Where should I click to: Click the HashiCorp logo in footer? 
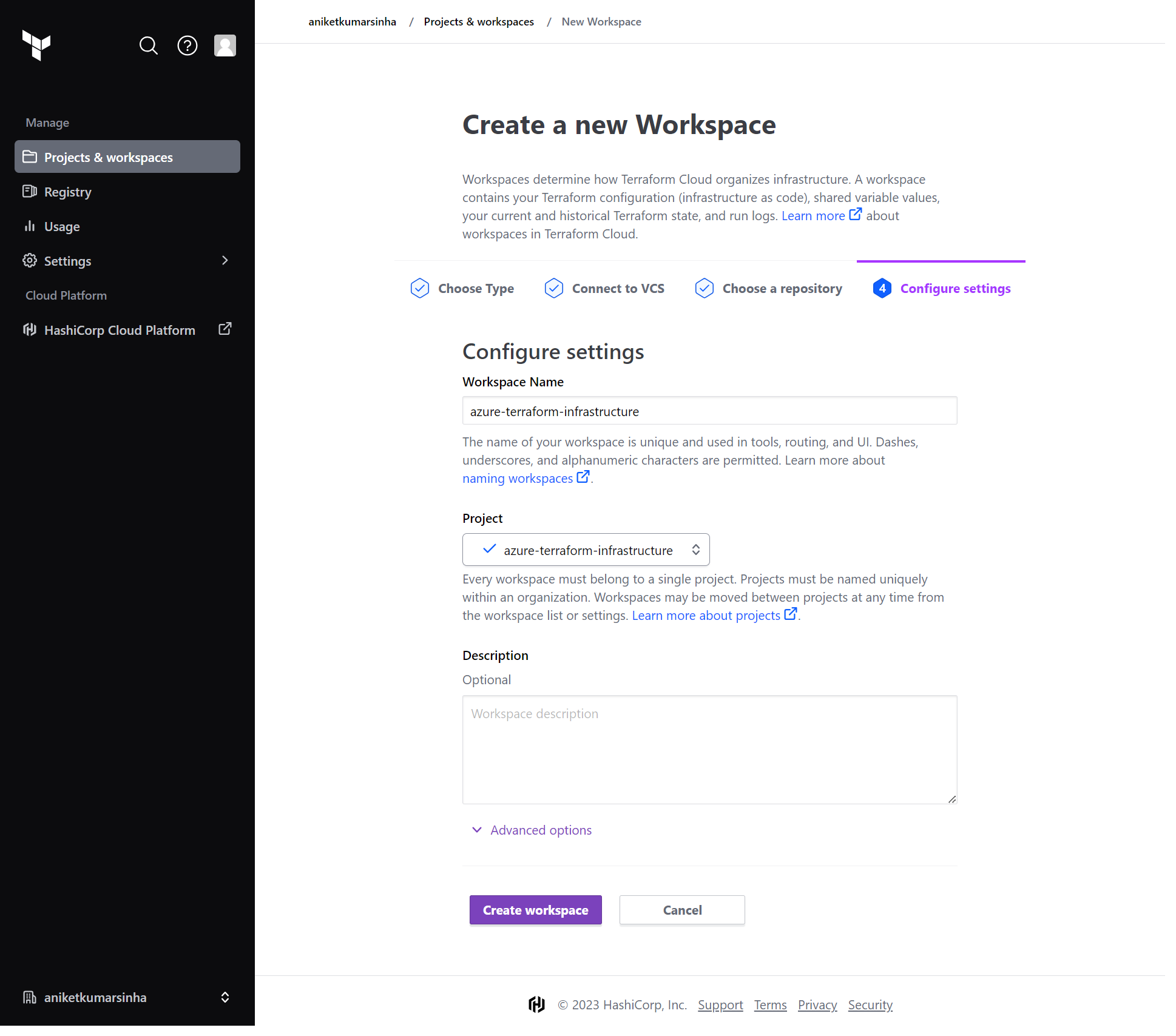(536, 1004)
